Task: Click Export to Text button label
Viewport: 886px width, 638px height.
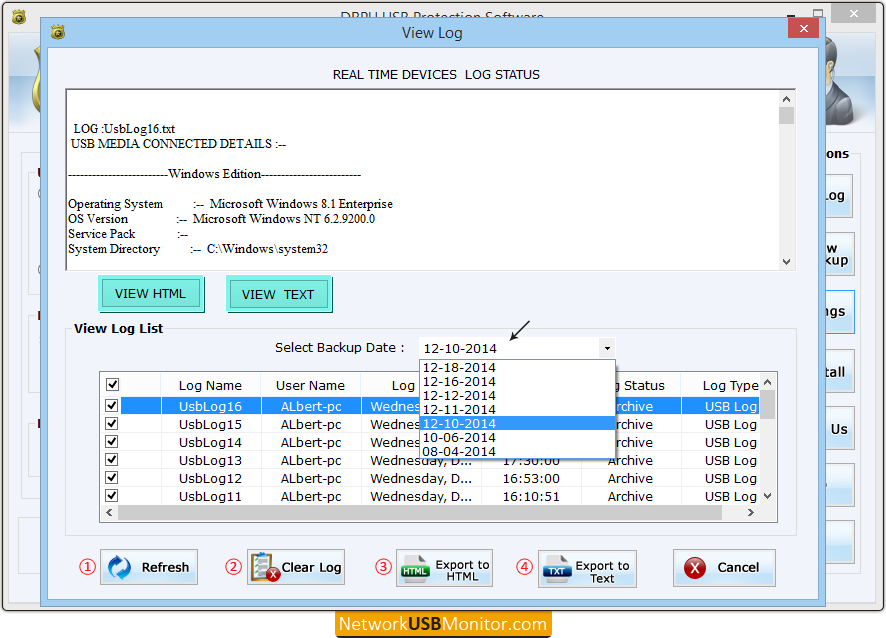Action: click(602, 572)
